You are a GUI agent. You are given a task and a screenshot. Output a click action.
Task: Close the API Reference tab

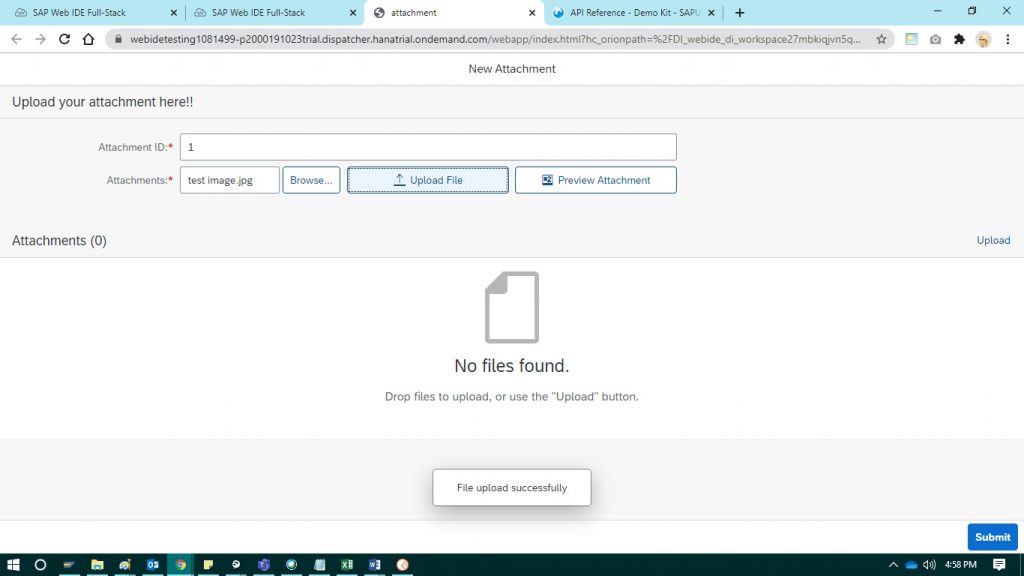click(711, 12)
